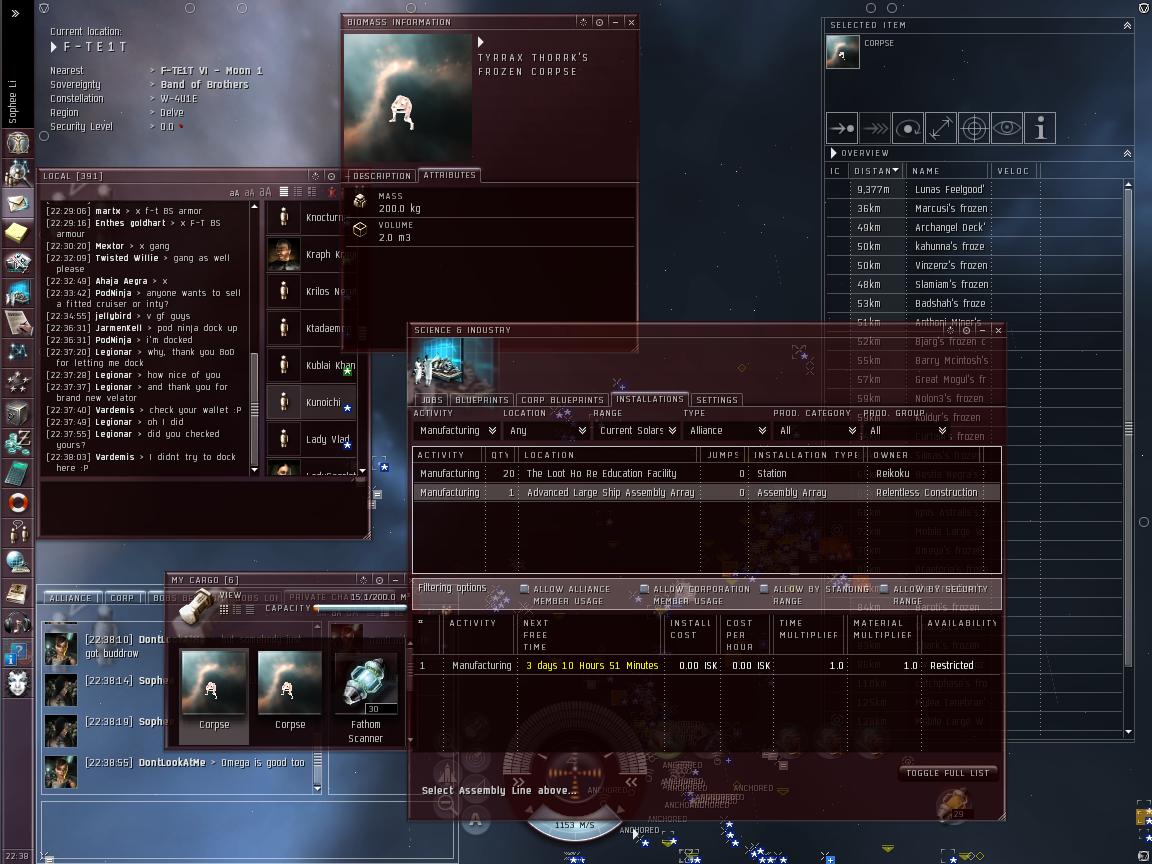Screen dimensions: 1152x864
Task: Open the wallet coins icon
Action: tap(18, 443)
